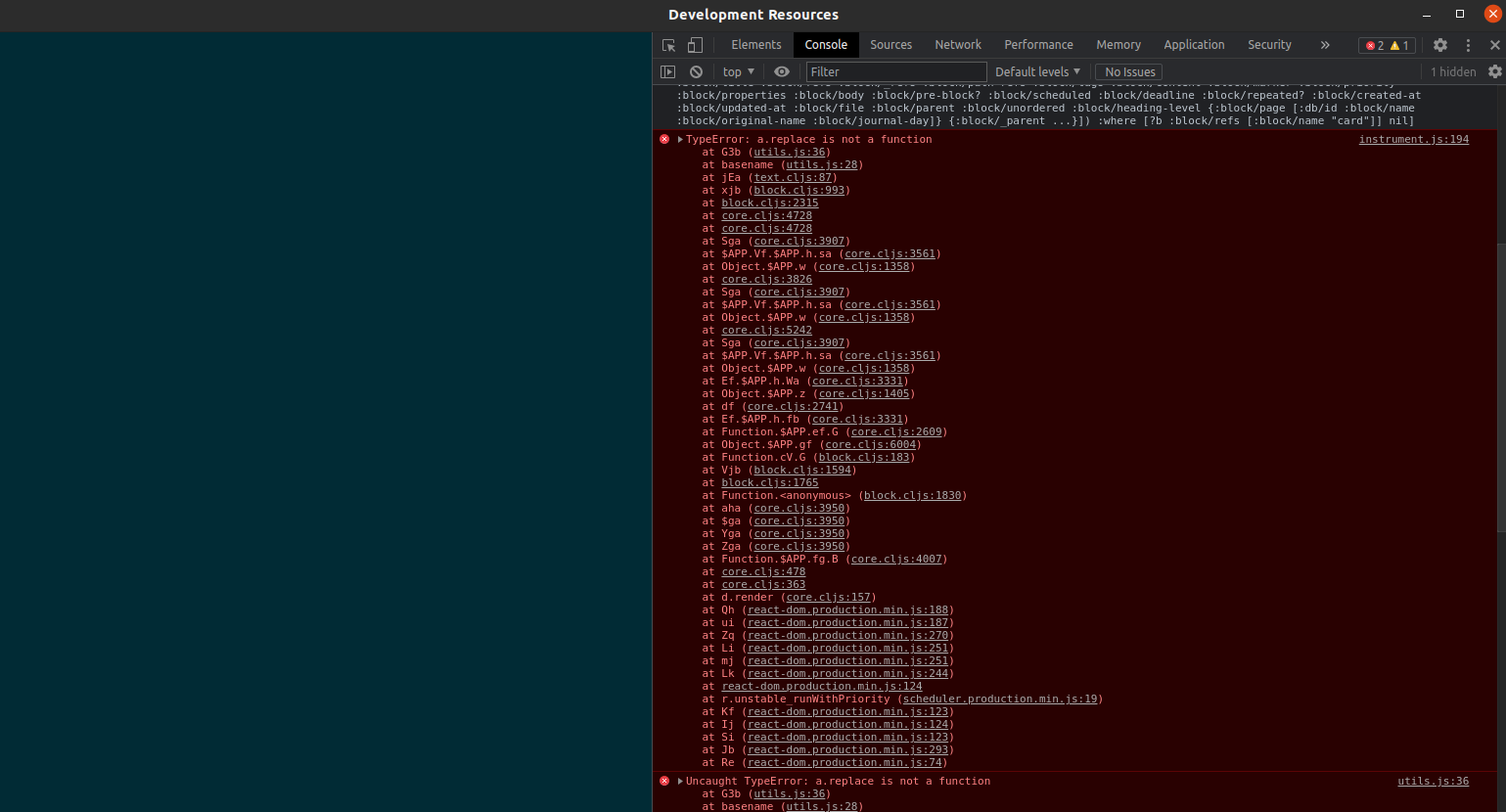Click the No Issues button
Viewport: 1506px width, 812px height.
point(1129,71)
